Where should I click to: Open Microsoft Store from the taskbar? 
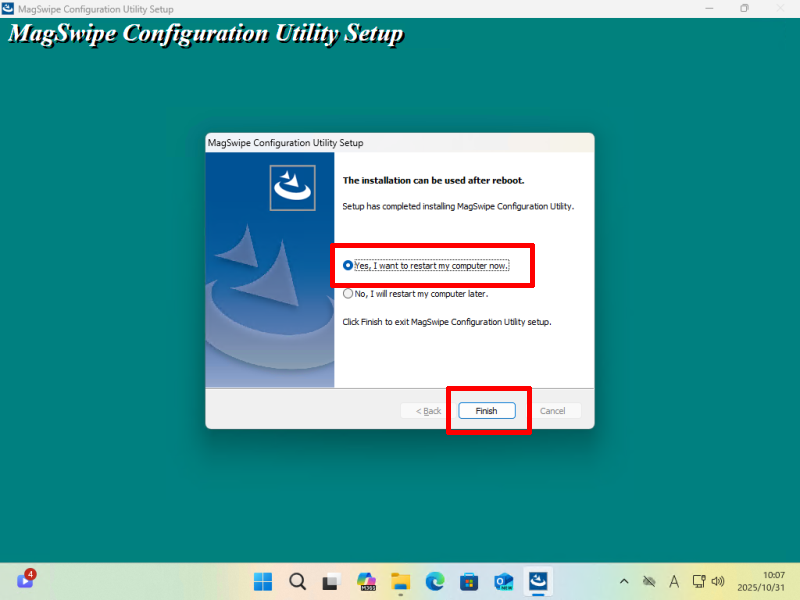pyautogui.click(x=468, y=581)
